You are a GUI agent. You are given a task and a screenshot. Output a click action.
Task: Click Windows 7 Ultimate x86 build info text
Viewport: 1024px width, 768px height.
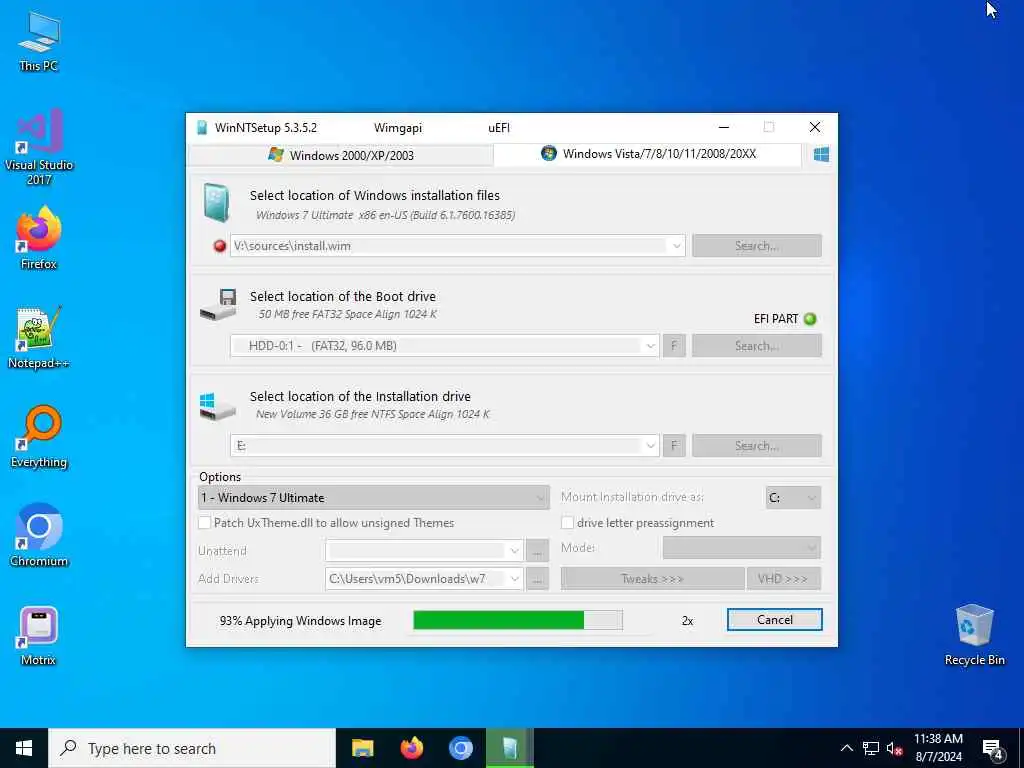pyautogui.click(x=385, y=215)
